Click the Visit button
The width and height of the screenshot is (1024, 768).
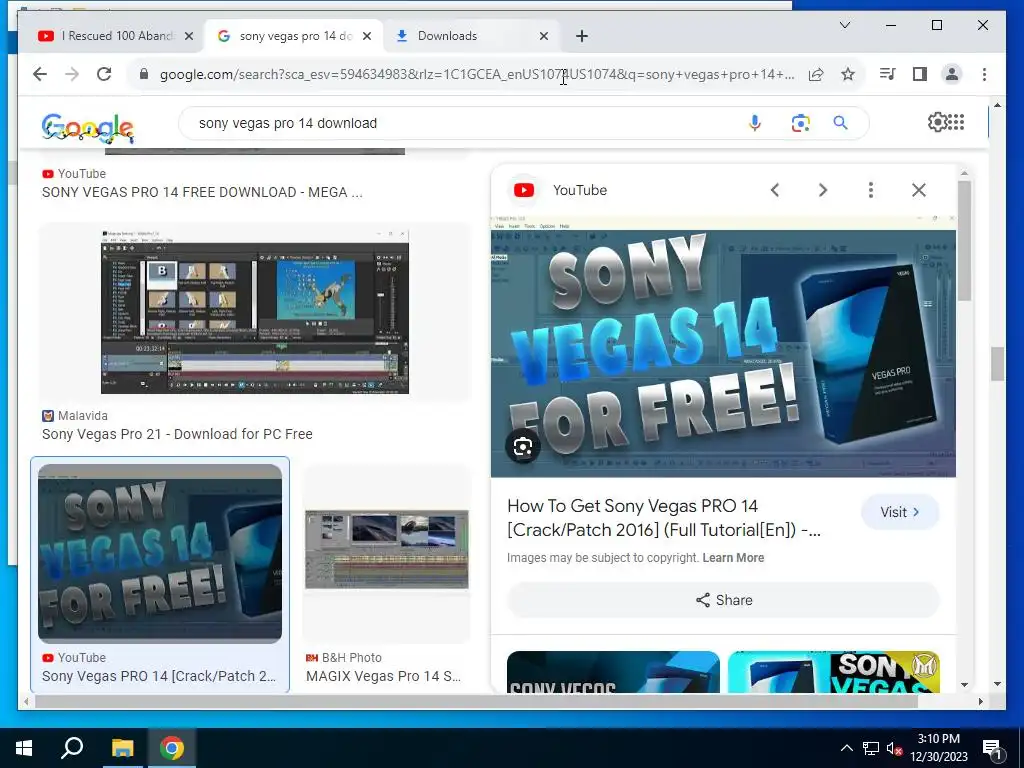click(x=900, y=512)
